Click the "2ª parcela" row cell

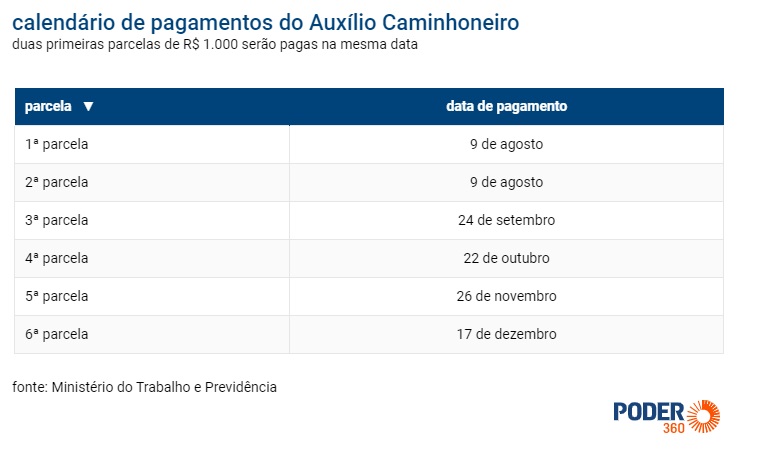pos(57,182)
